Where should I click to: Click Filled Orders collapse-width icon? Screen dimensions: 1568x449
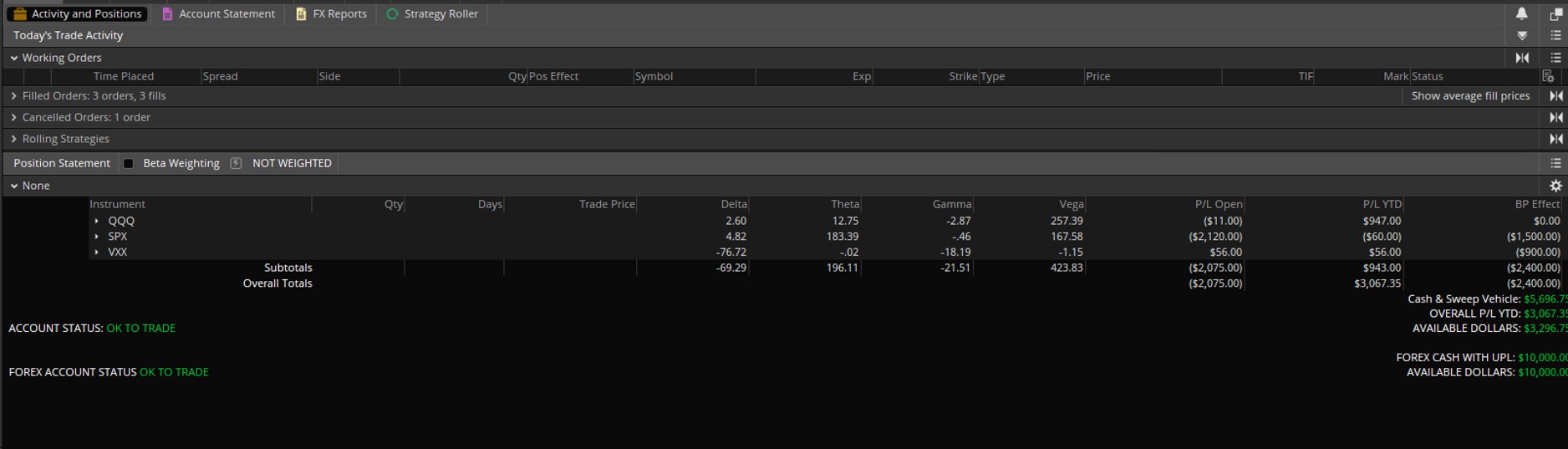pyautogui.click(x=1555, y=96)
